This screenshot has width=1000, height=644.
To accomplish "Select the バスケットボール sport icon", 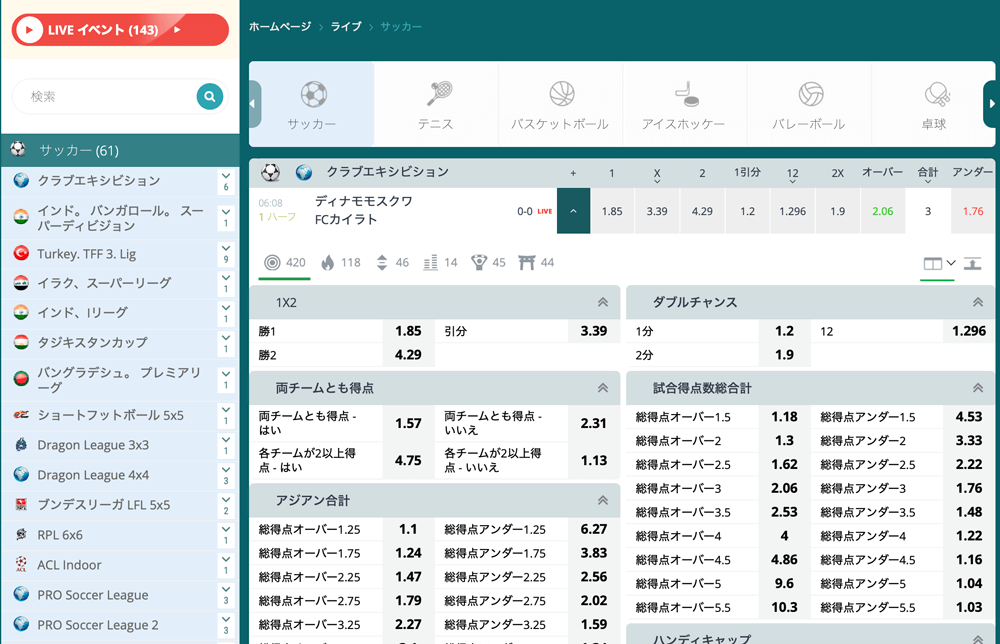I will click(x=561, y=94).
